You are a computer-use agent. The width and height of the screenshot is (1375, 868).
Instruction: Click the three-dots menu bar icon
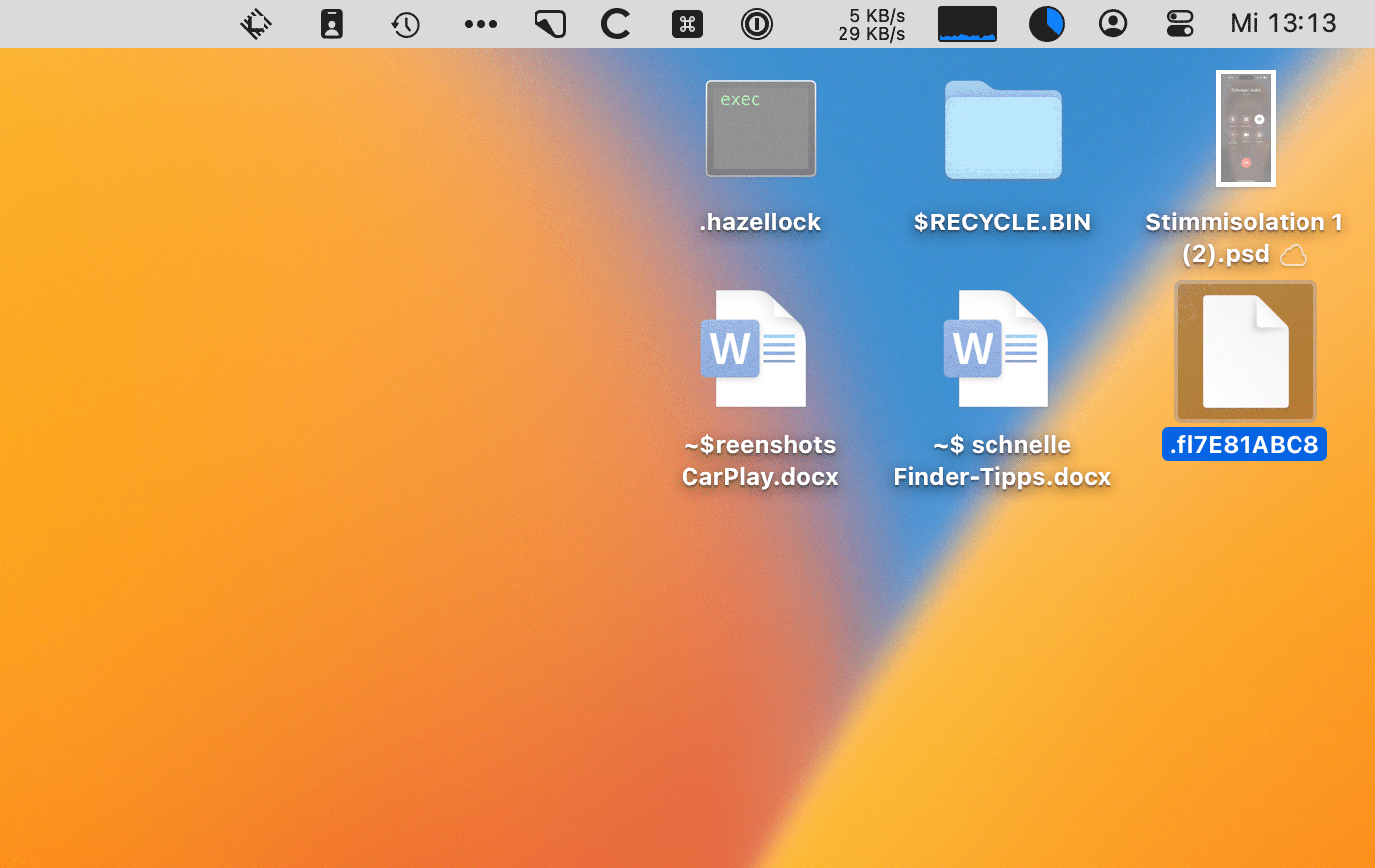tap(481, 24)
